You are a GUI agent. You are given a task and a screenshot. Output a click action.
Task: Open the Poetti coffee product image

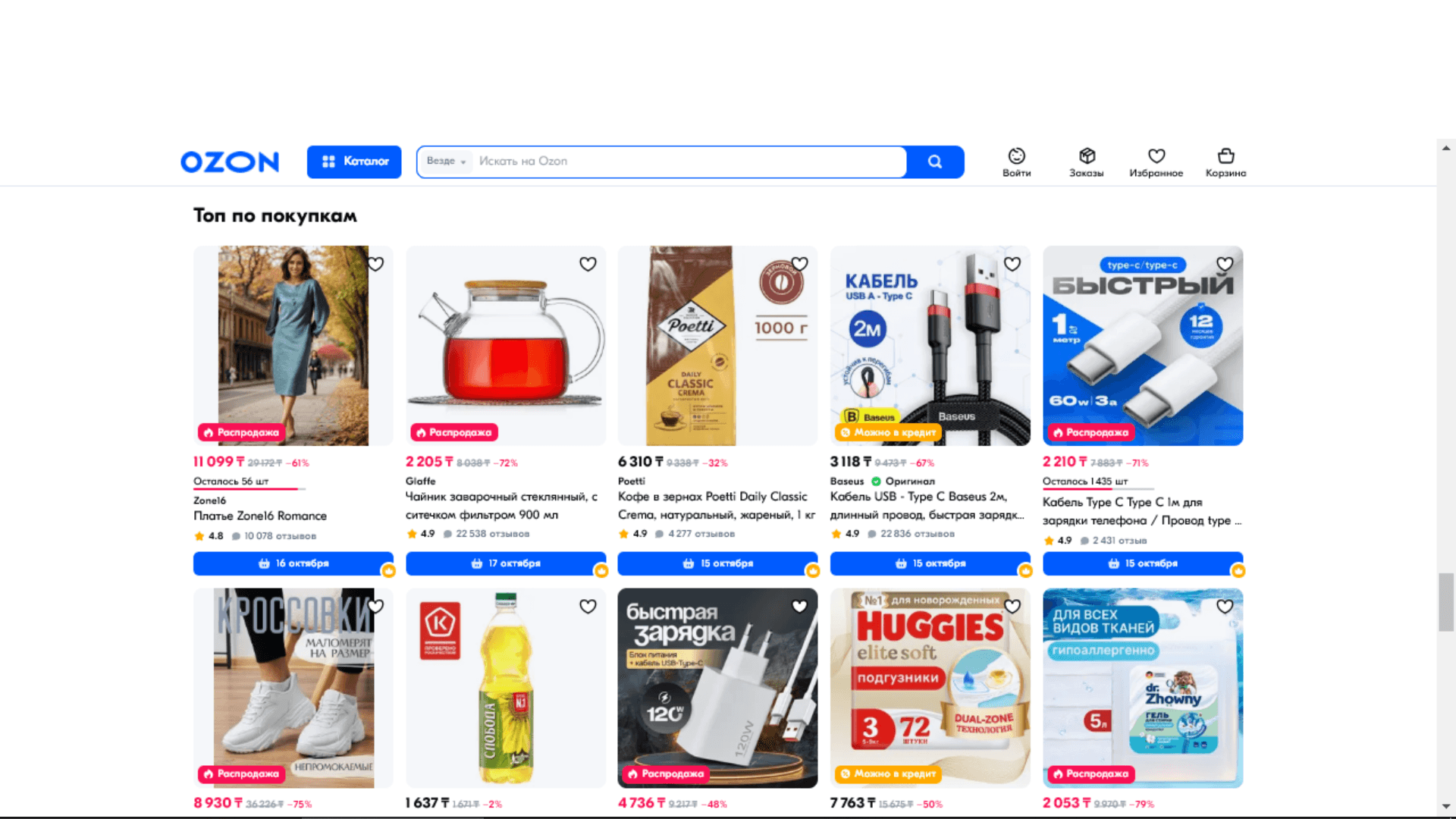(717, 345)
